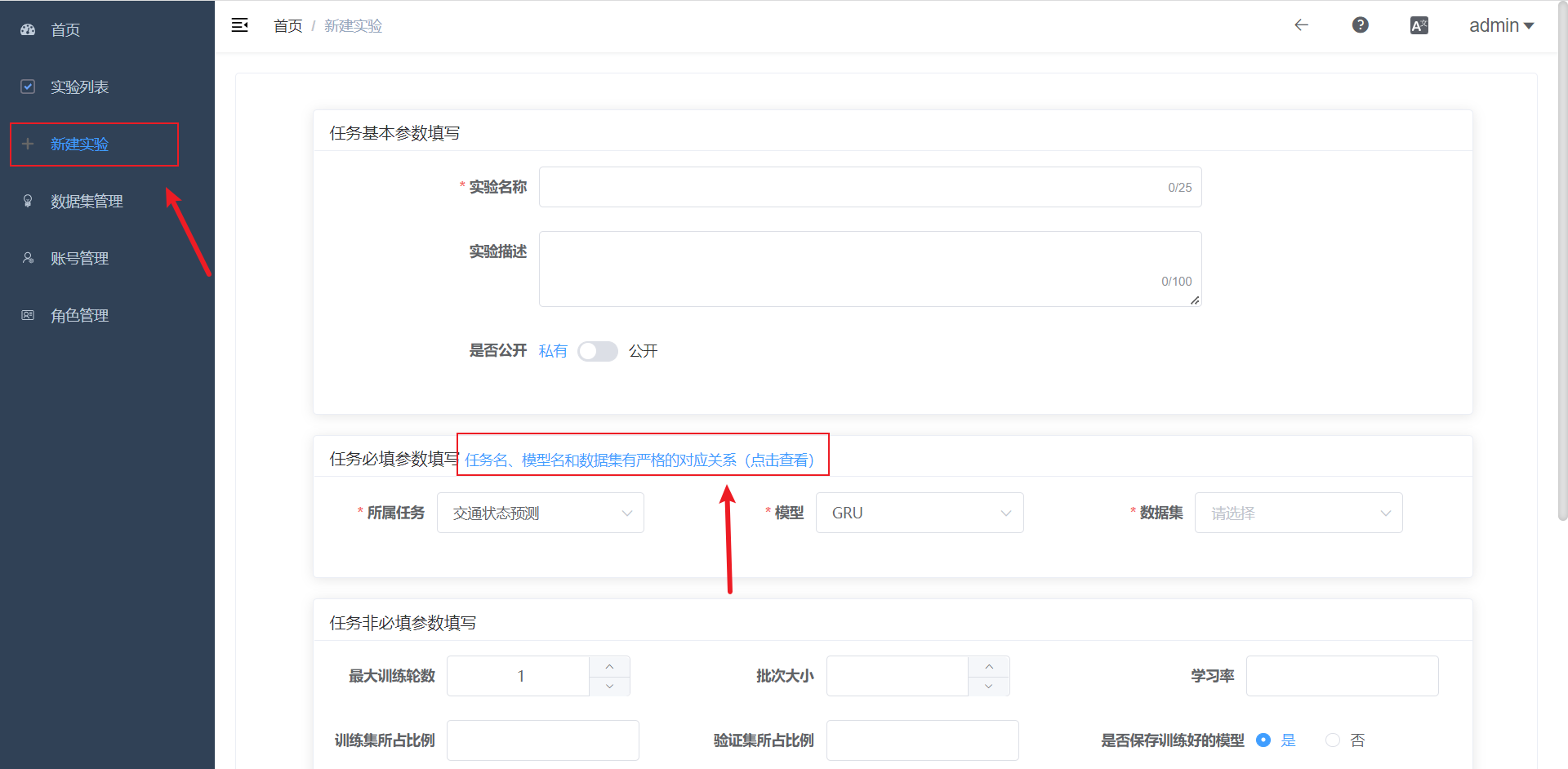
Task: Click the 首页 breadcrumb link
Action: pyautogui.click(x=287, y=26)
